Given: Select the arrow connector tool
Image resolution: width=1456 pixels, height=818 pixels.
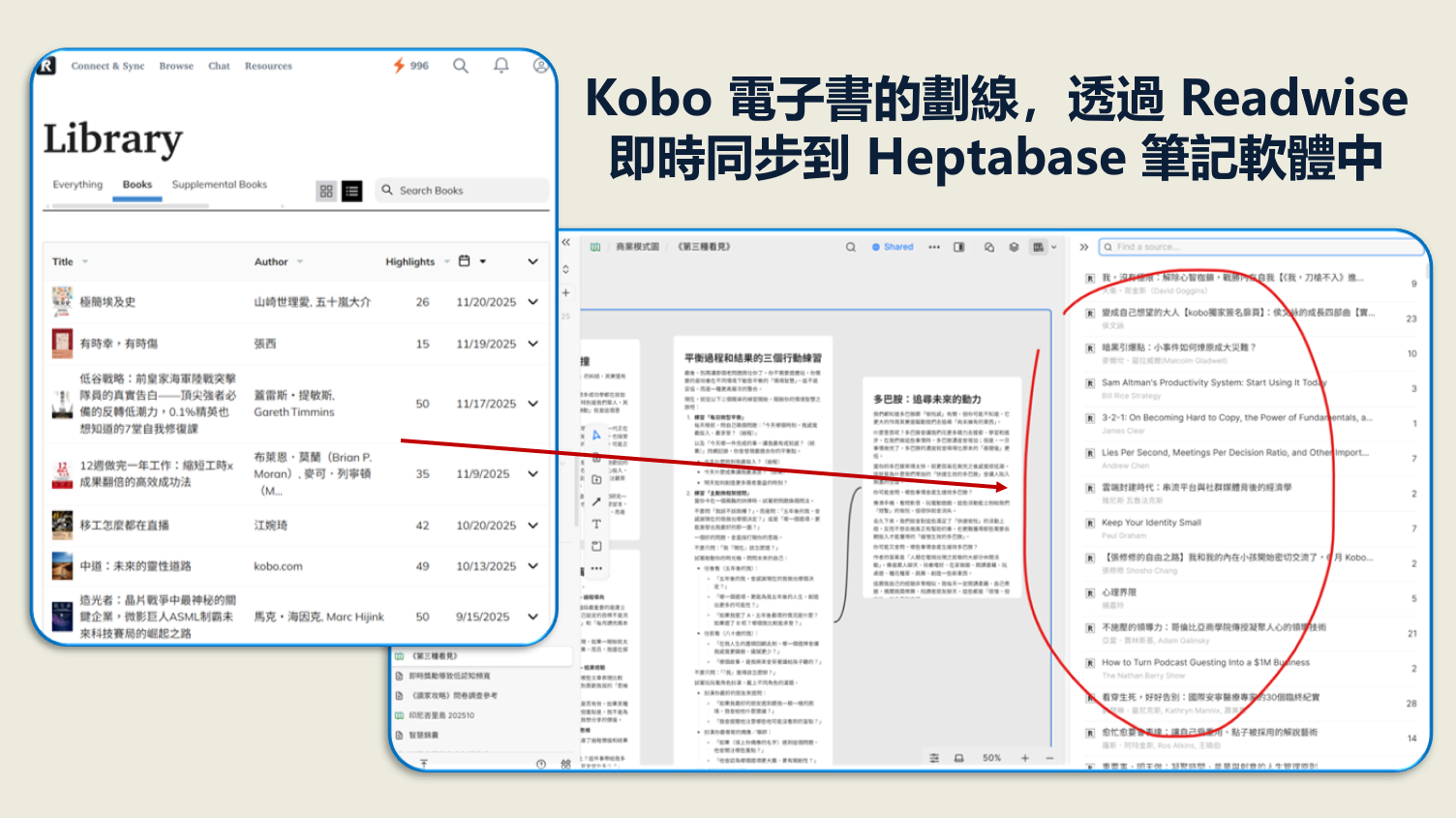Looking at the screenshot, I should (x=596, y=501).
